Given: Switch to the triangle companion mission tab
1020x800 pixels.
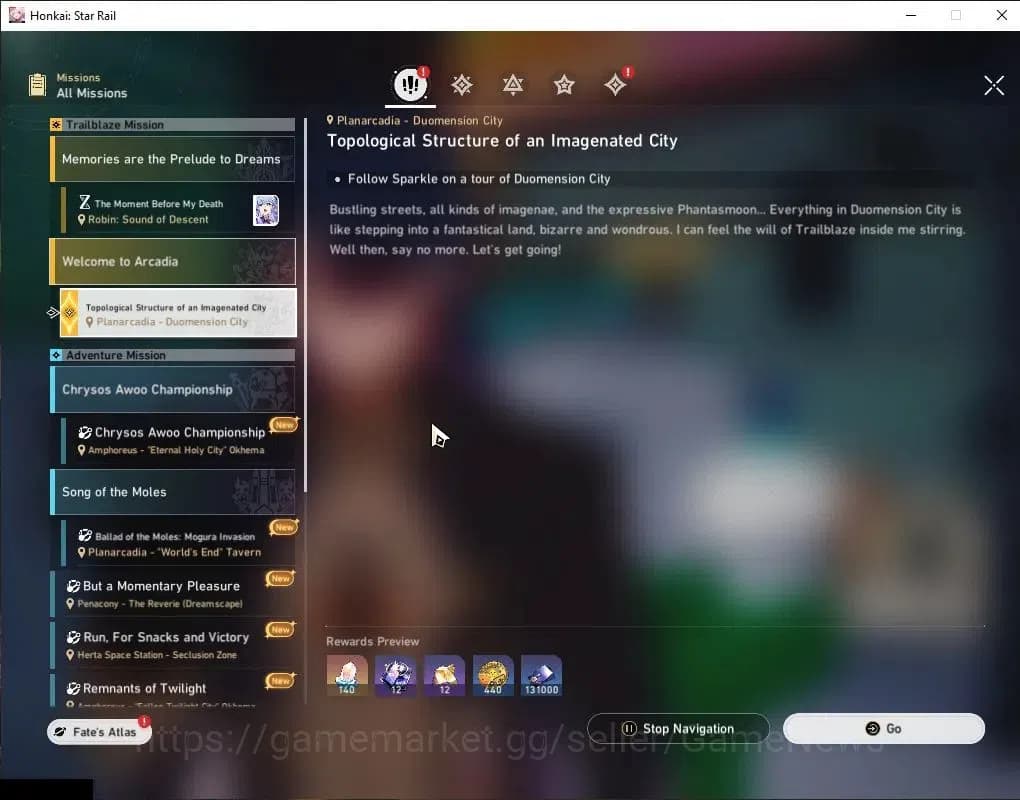Looking at the screenshot, I should click(513, 85).
